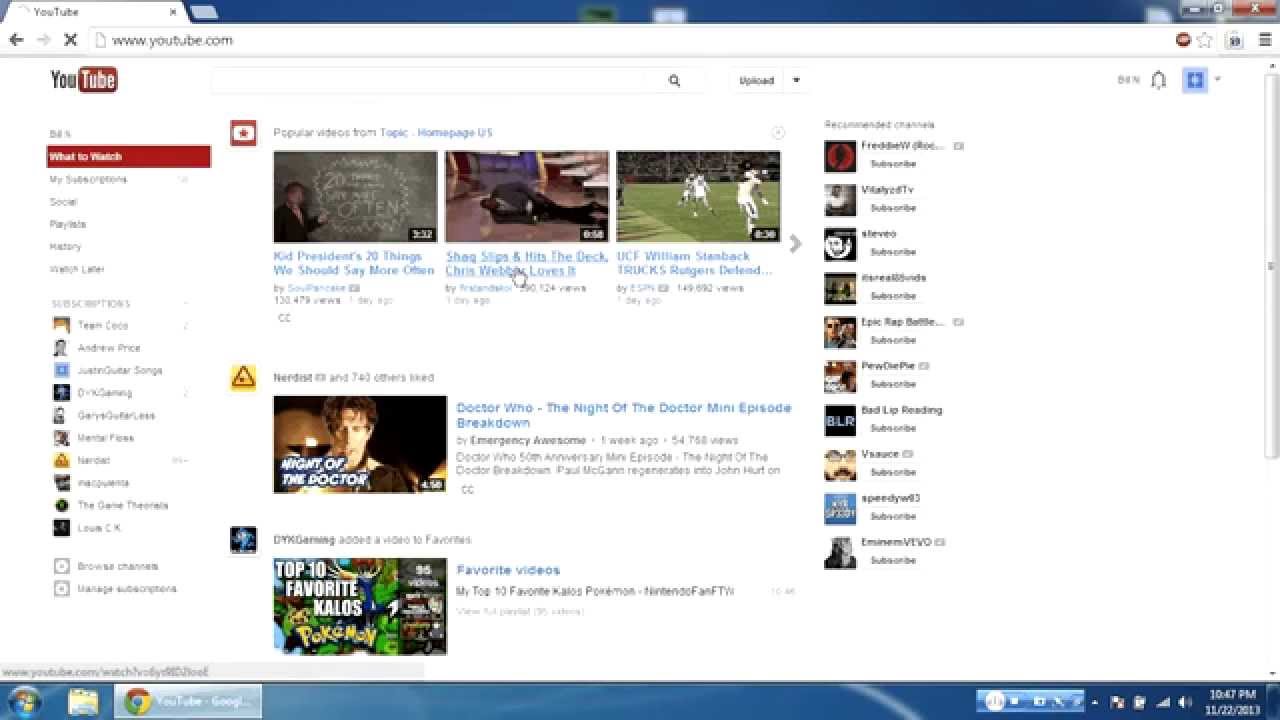The image size is (1280, 720).
Task: Subscribe to VitalyzdTv
Action: tap(893, 208)
